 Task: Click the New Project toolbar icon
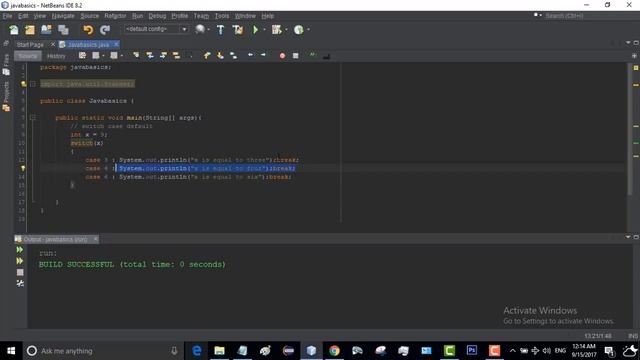click(30, 30)
